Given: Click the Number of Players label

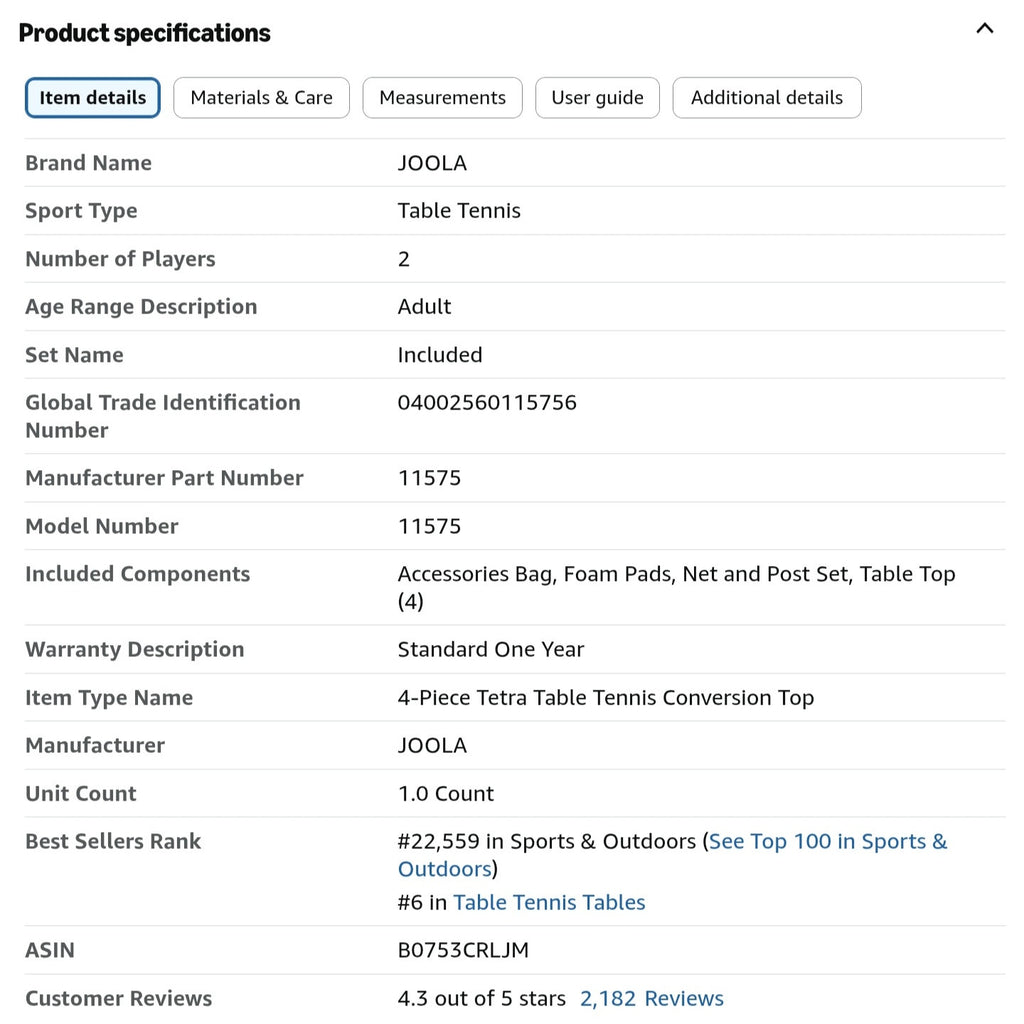Looking at the screenshot, I should (x=120, y=259).
